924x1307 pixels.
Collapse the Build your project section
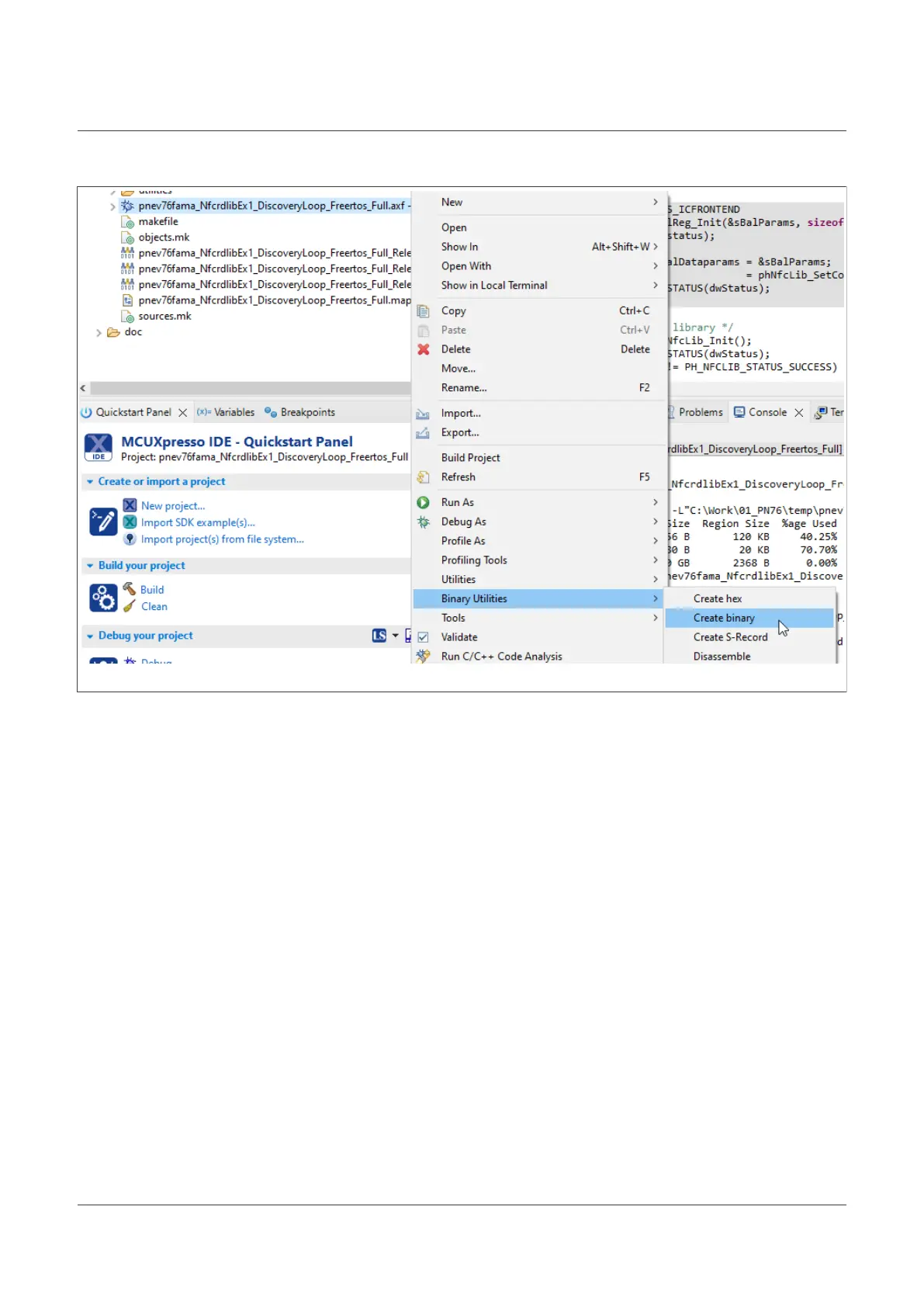(x=90, y=566)
